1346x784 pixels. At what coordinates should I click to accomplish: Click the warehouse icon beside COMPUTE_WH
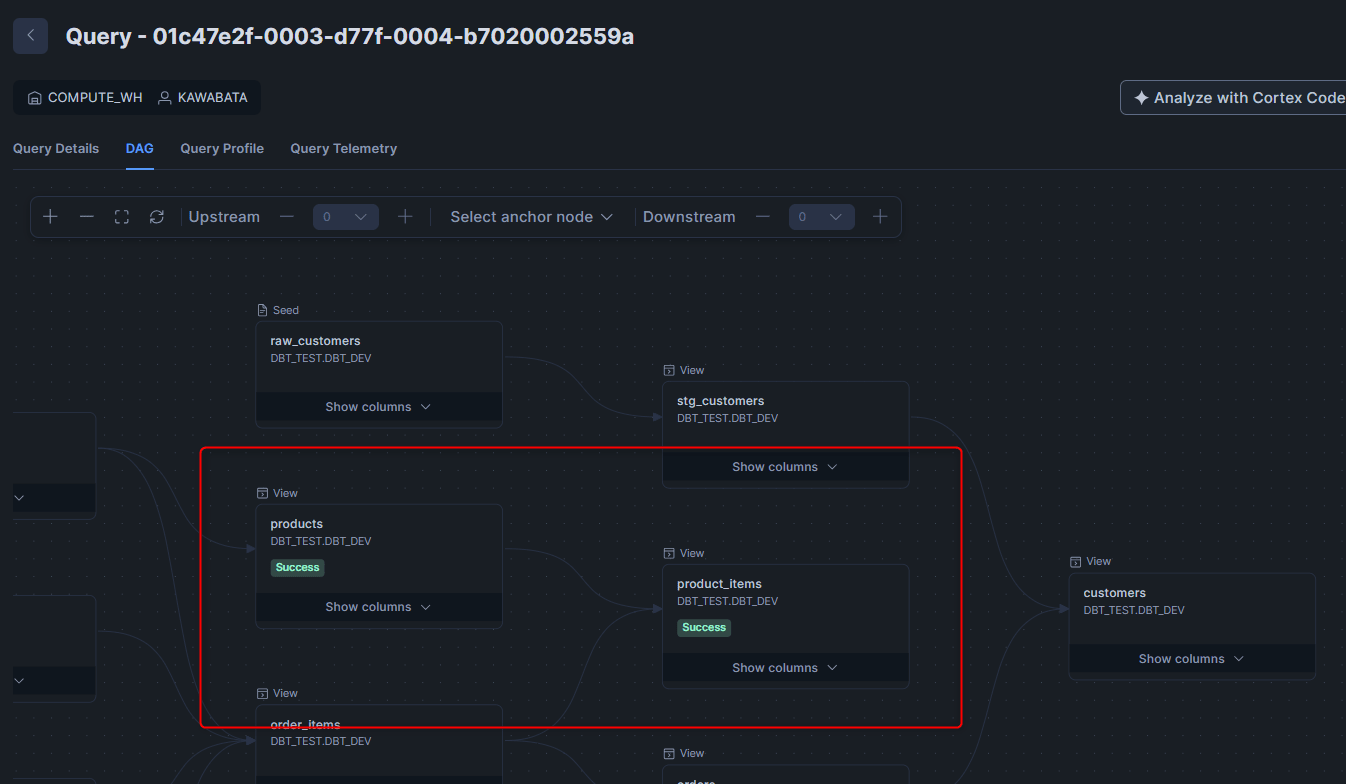pos(35,98)
